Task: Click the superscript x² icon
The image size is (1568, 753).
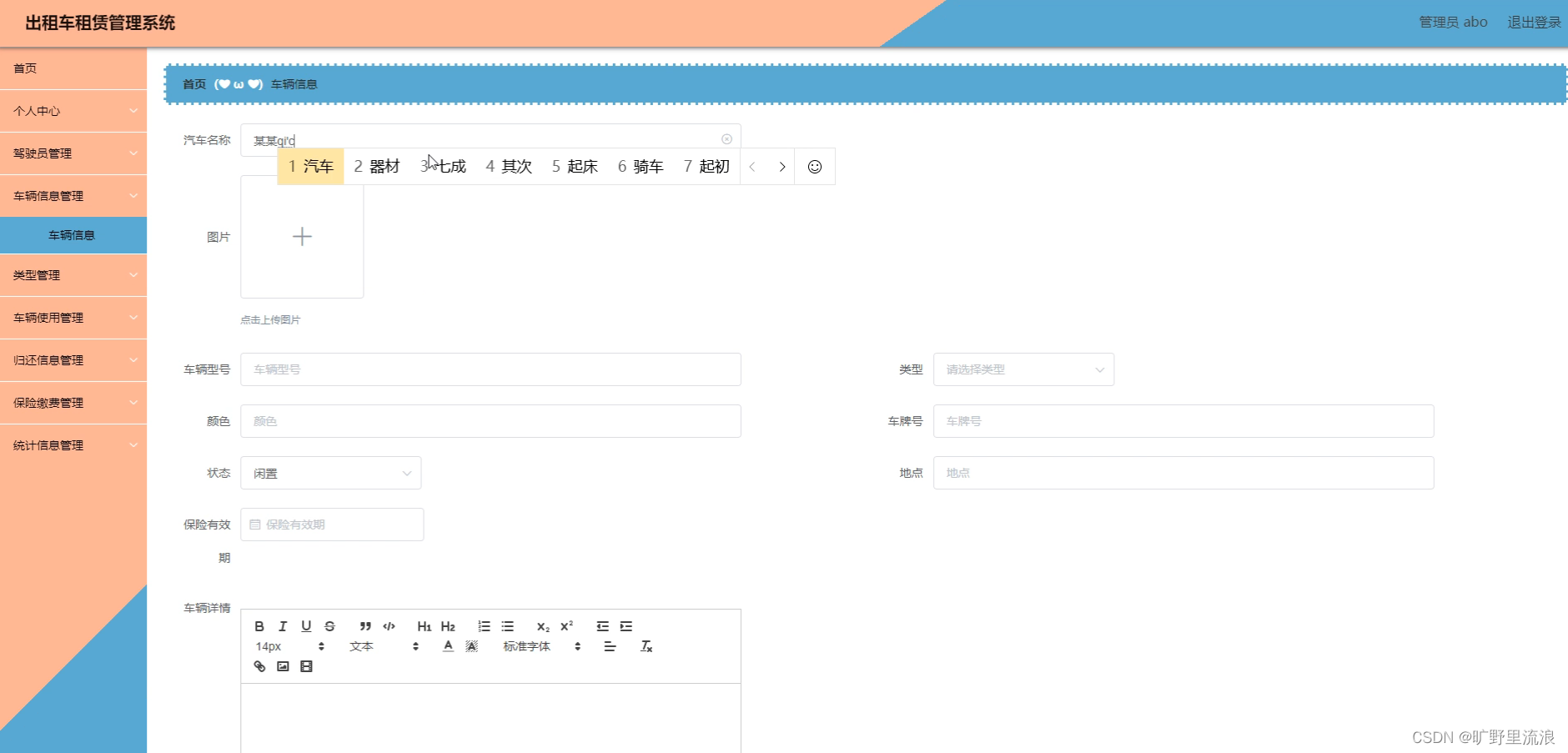Action: 567,625
